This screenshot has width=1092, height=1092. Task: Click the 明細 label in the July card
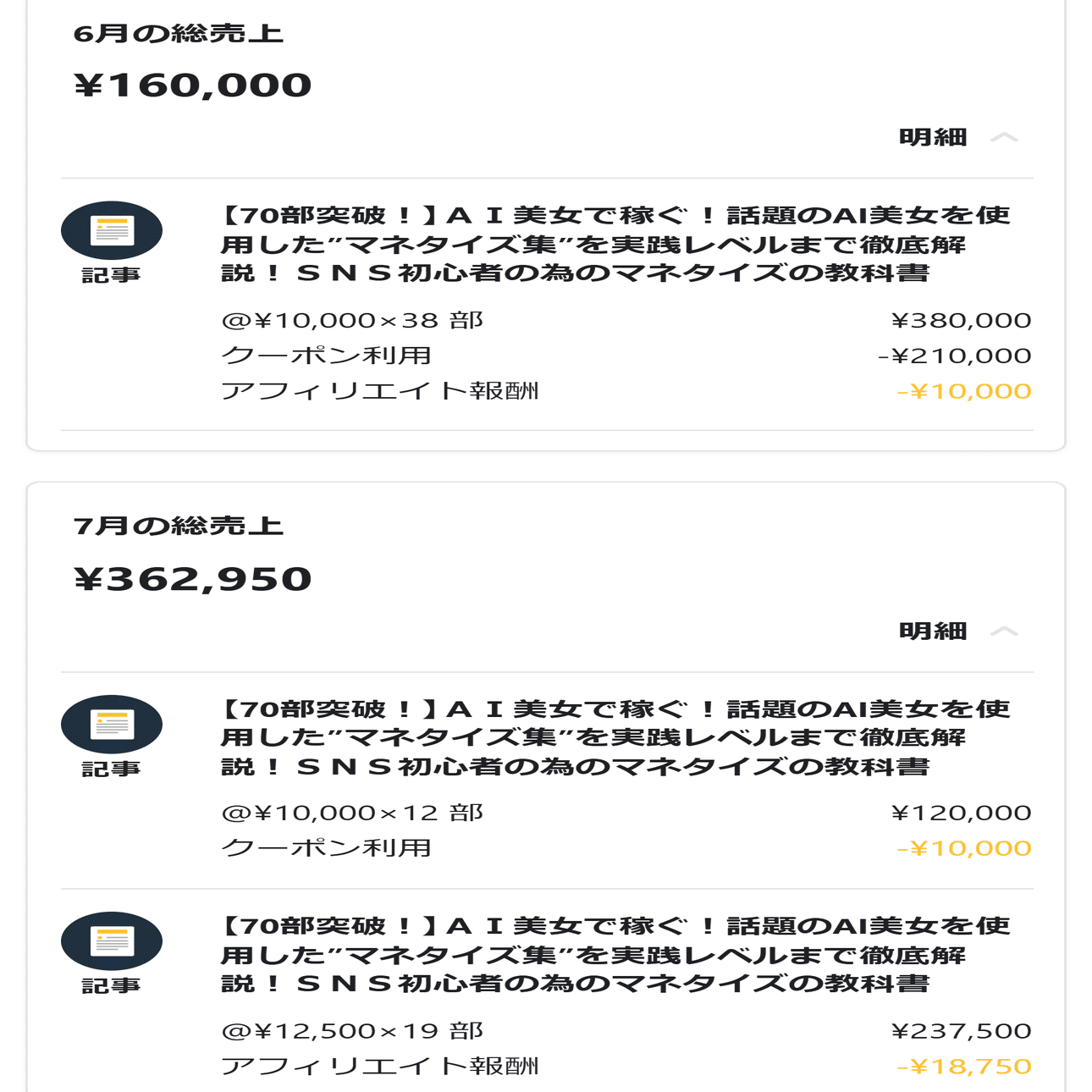[x=932, y=631]
